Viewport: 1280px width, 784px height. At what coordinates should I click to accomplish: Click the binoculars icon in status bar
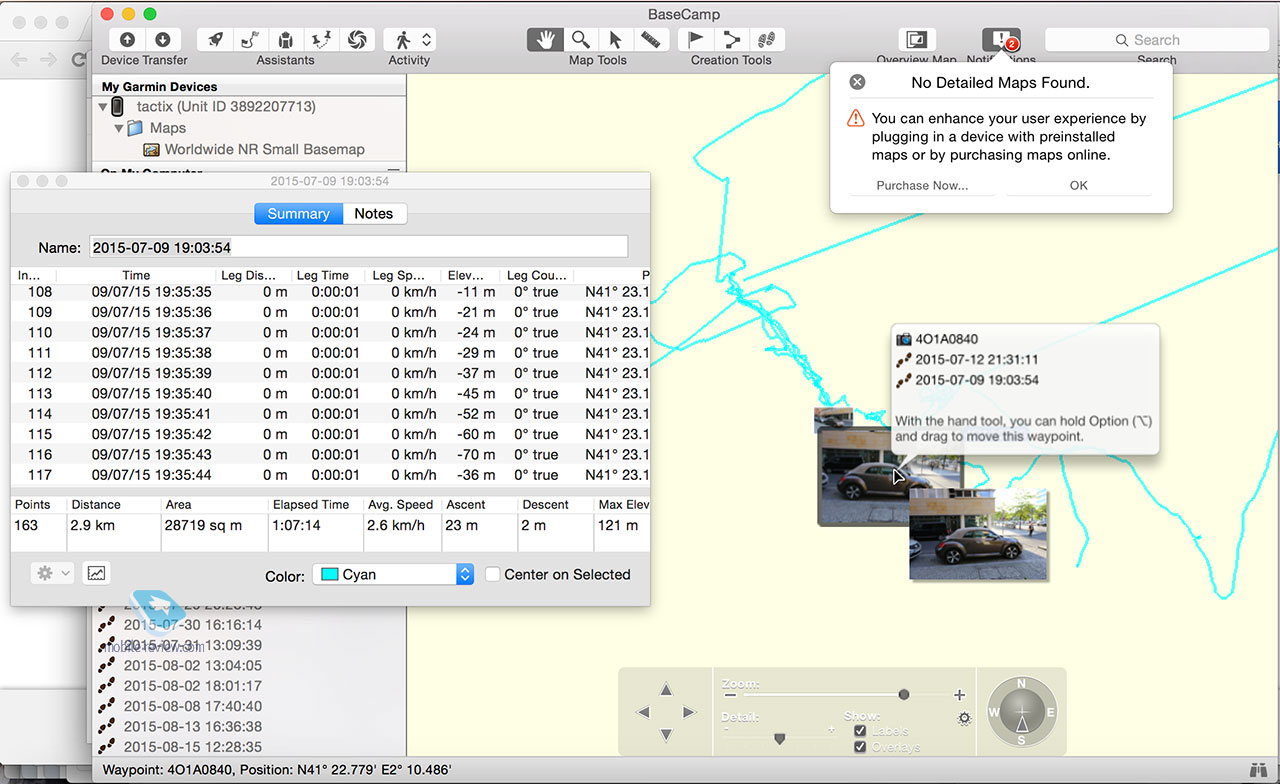(x=1258, y=770)
